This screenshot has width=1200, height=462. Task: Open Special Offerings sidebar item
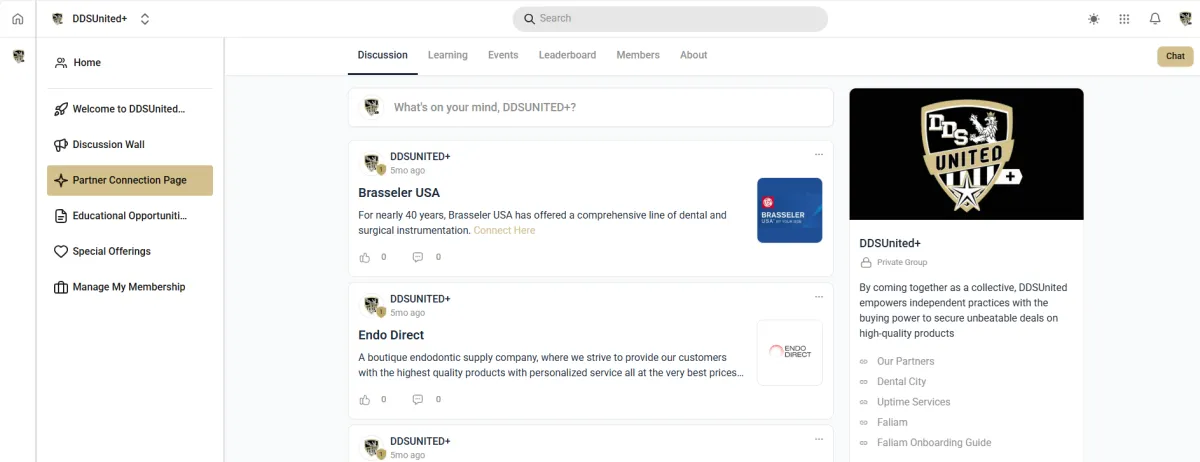point(130,251)
